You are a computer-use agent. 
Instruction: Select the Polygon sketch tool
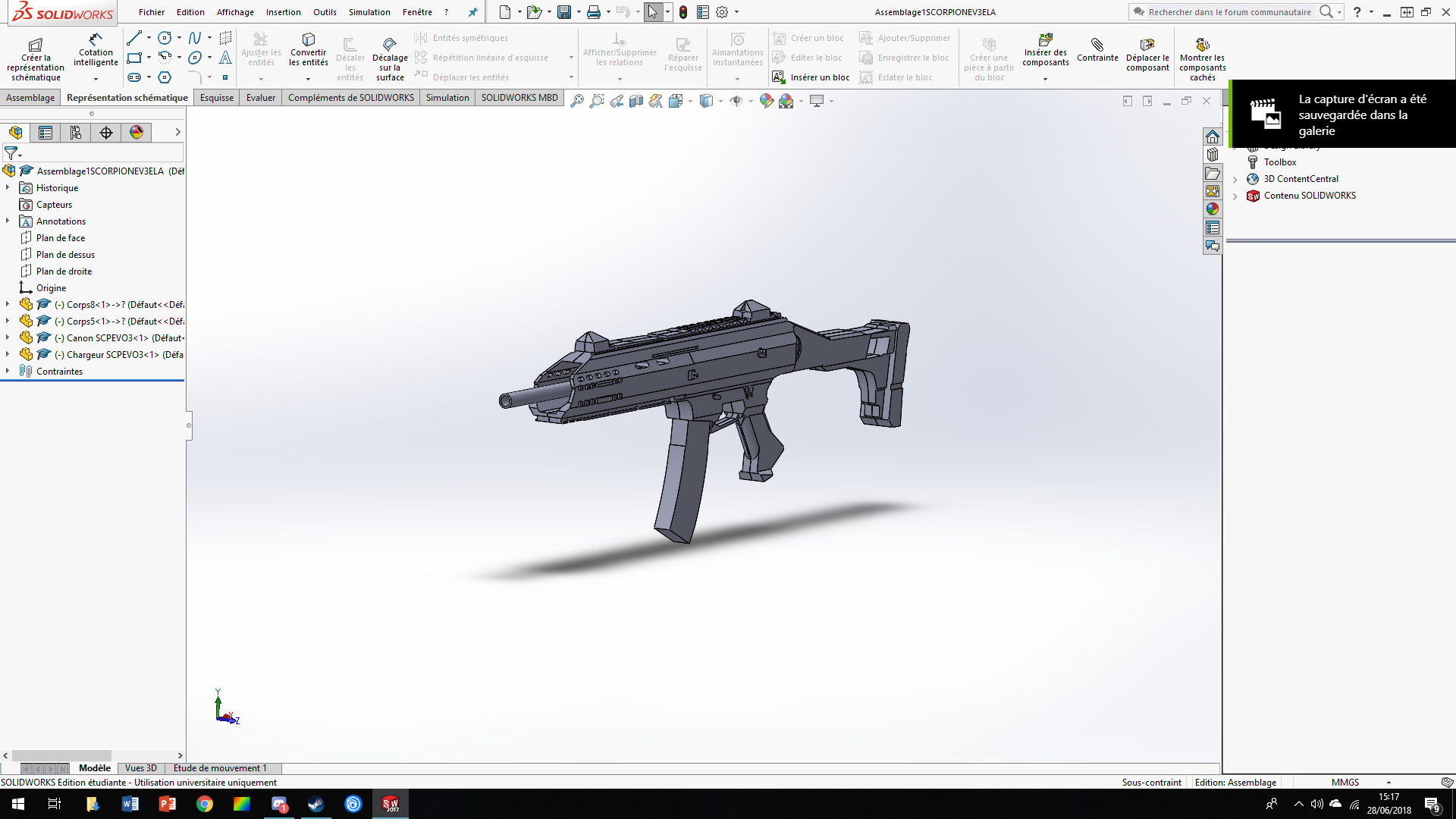click(x=165, y=77)
